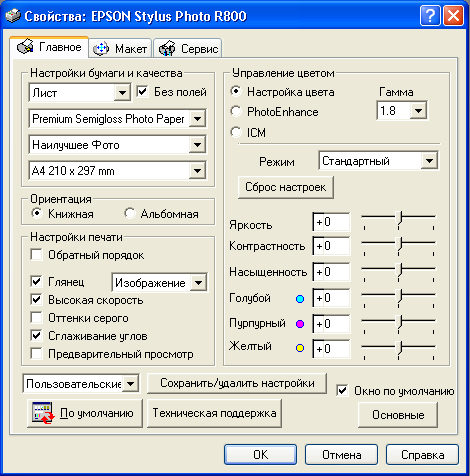
Task: Click the Голубой value field
Action: point(331,298)
